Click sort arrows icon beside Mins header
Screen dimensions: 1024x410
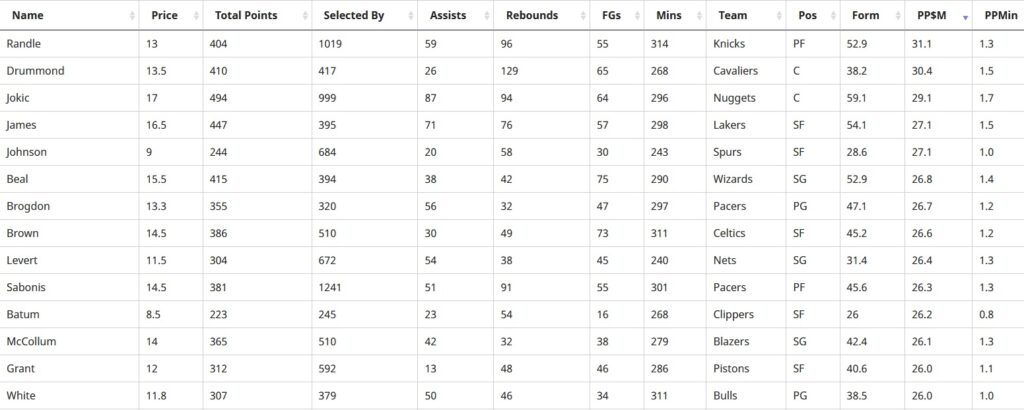click(x=699, y=16)
